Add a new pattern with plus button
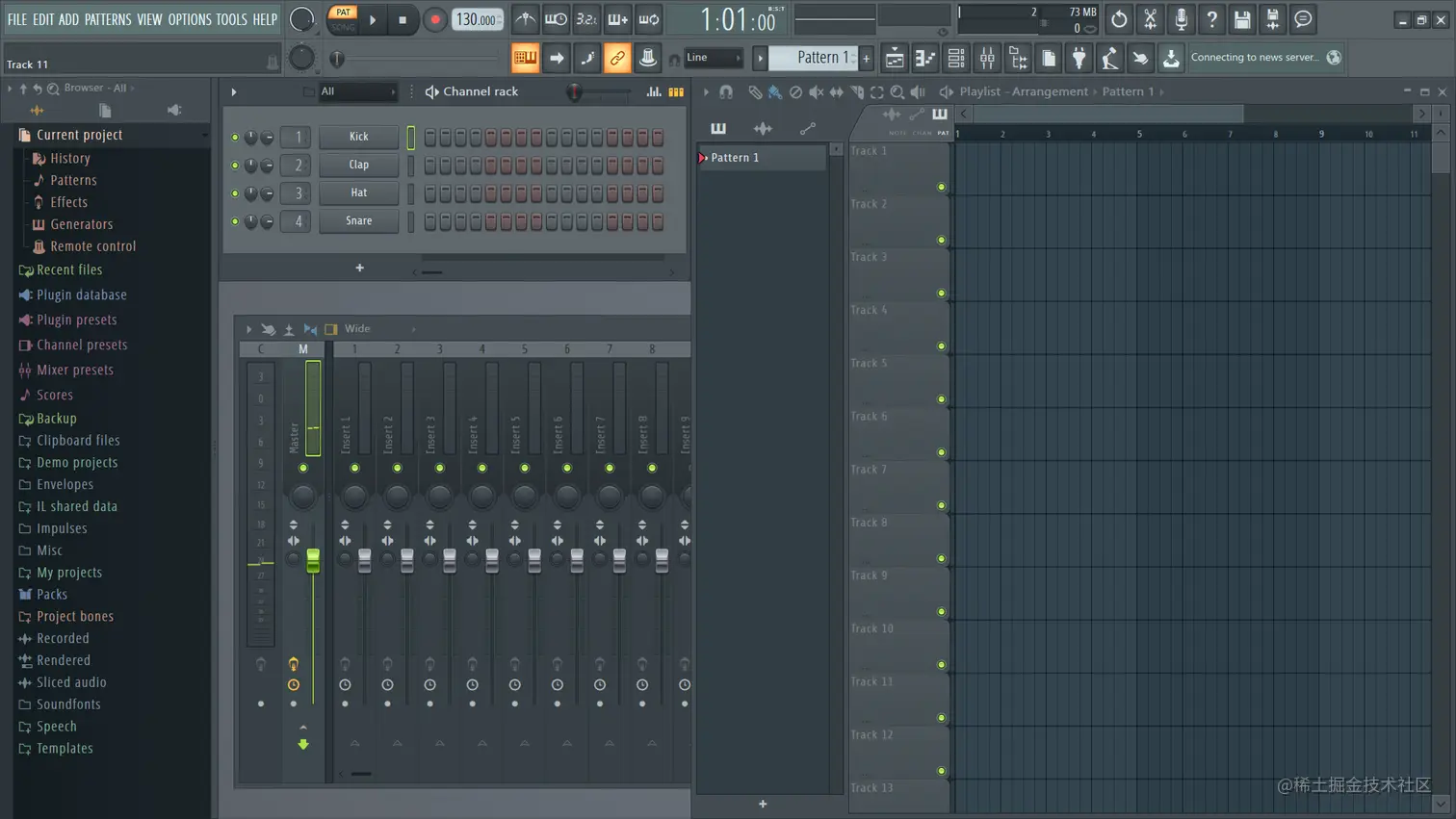1456x819 pixels. pos(763,805)
